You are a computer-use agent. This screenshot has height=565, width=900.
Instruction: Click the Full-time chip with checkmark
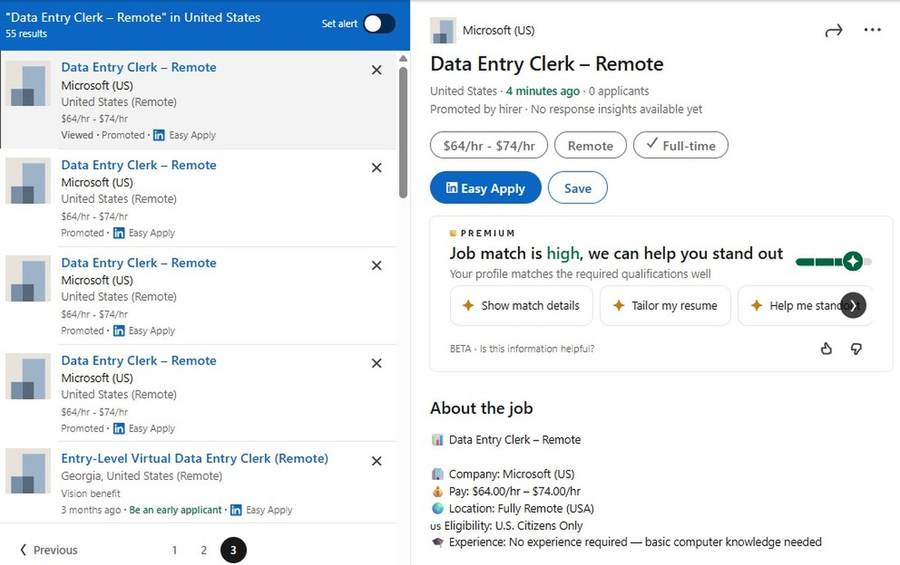(681, 145)
